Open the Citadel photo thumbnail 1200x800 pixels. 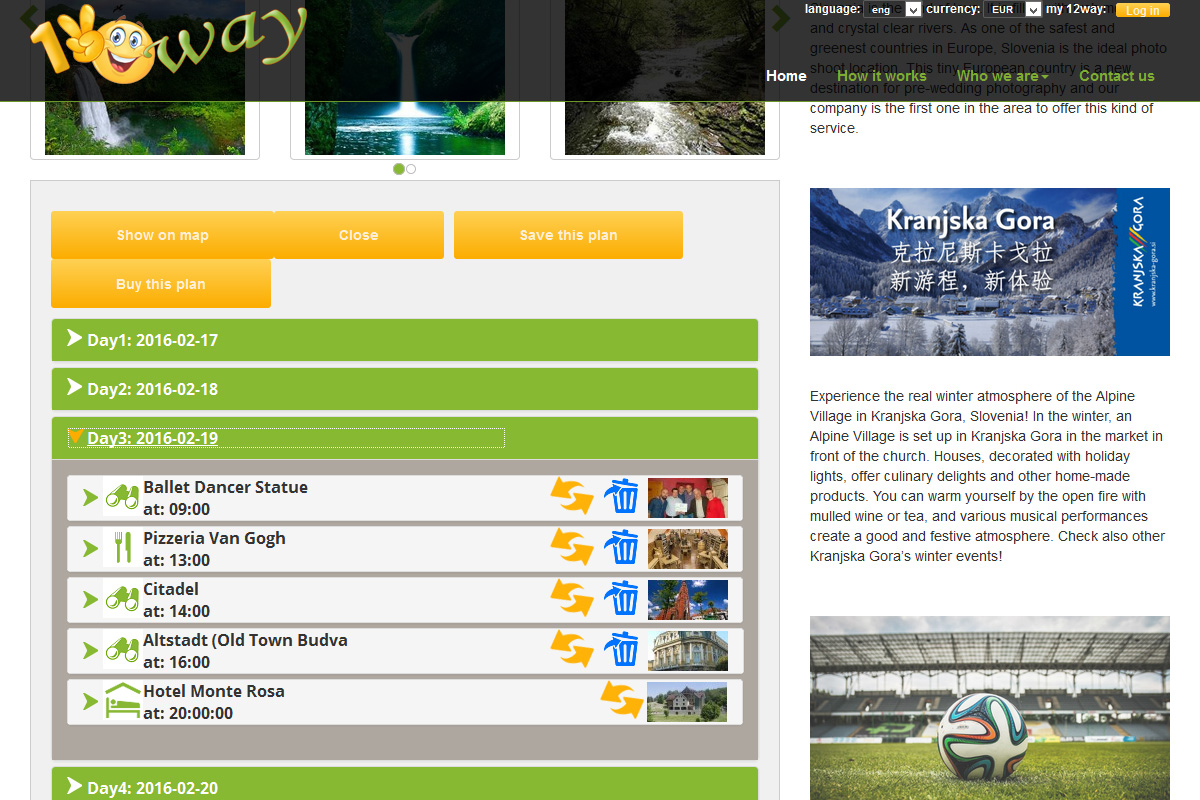pos(688,599)
